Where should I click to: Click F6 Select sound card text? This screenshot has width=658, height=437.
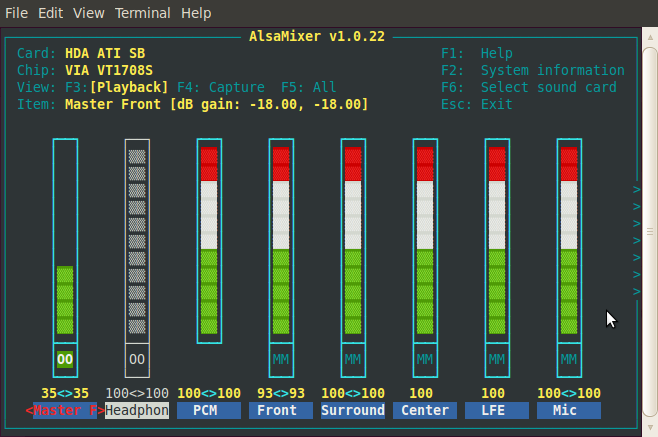tap(529, 87)
